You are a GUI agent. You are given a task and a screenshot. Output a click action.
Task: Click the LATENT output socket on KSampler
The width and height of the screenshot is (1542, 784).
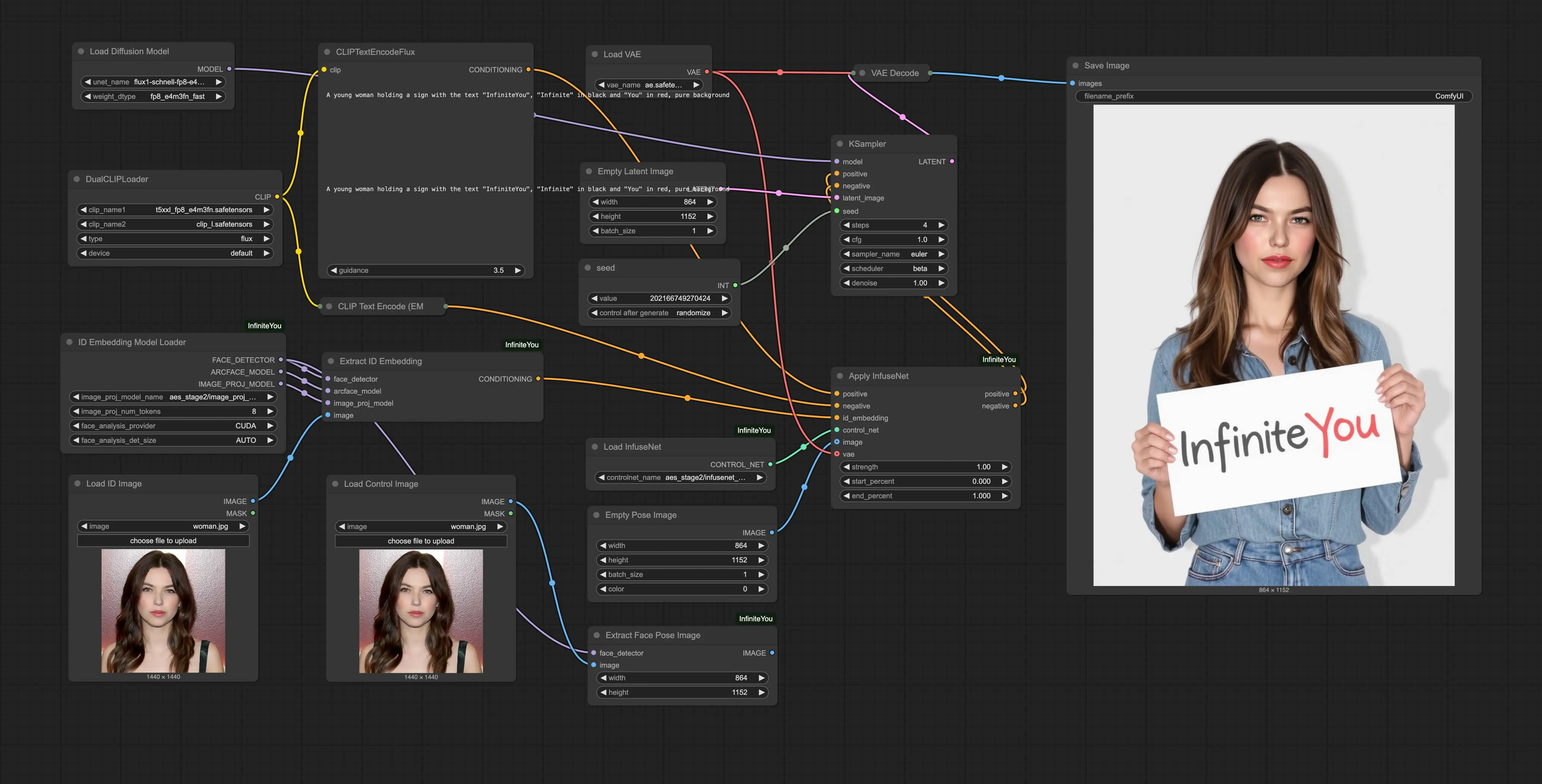tap(952, 162)
